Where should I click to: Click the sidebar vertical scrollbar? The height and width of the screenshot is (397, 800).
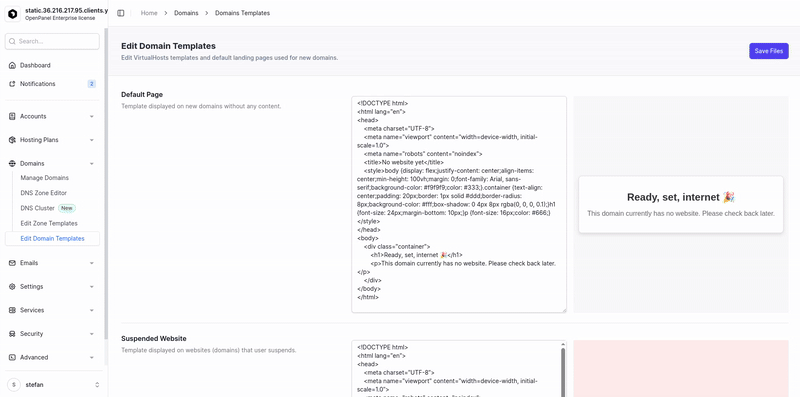click(106, 184)
